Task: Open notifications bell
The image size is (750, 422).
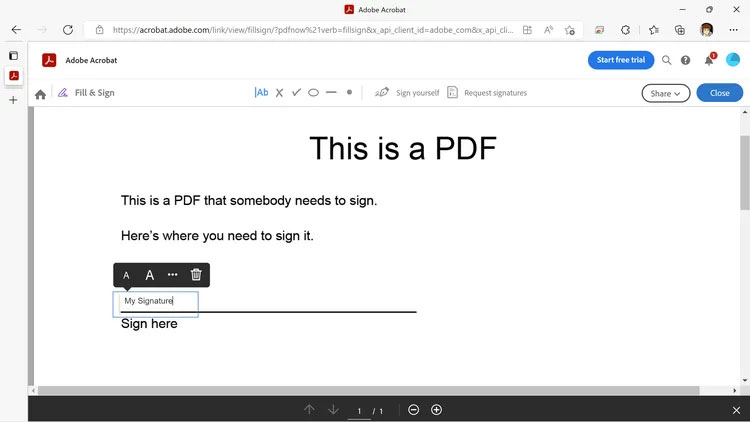Action: (709, 60)
